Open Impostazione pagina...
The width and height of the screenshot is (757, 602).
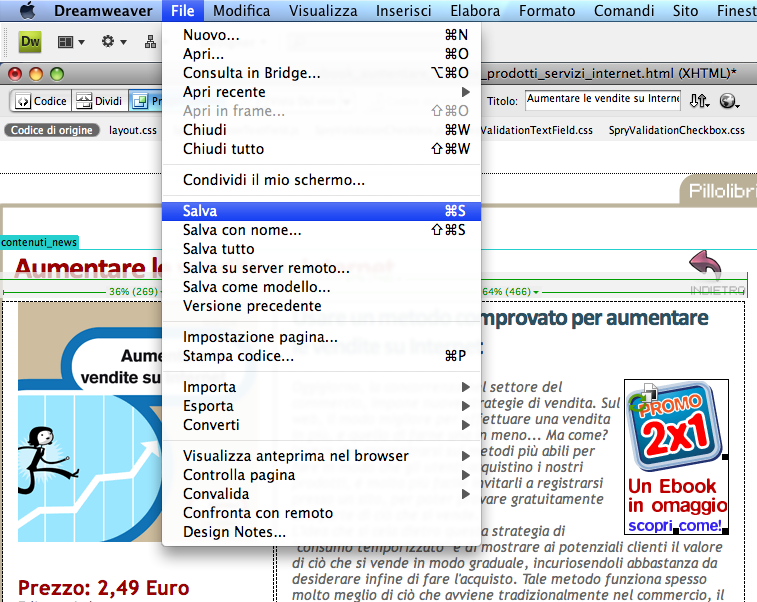pos(321,336)
